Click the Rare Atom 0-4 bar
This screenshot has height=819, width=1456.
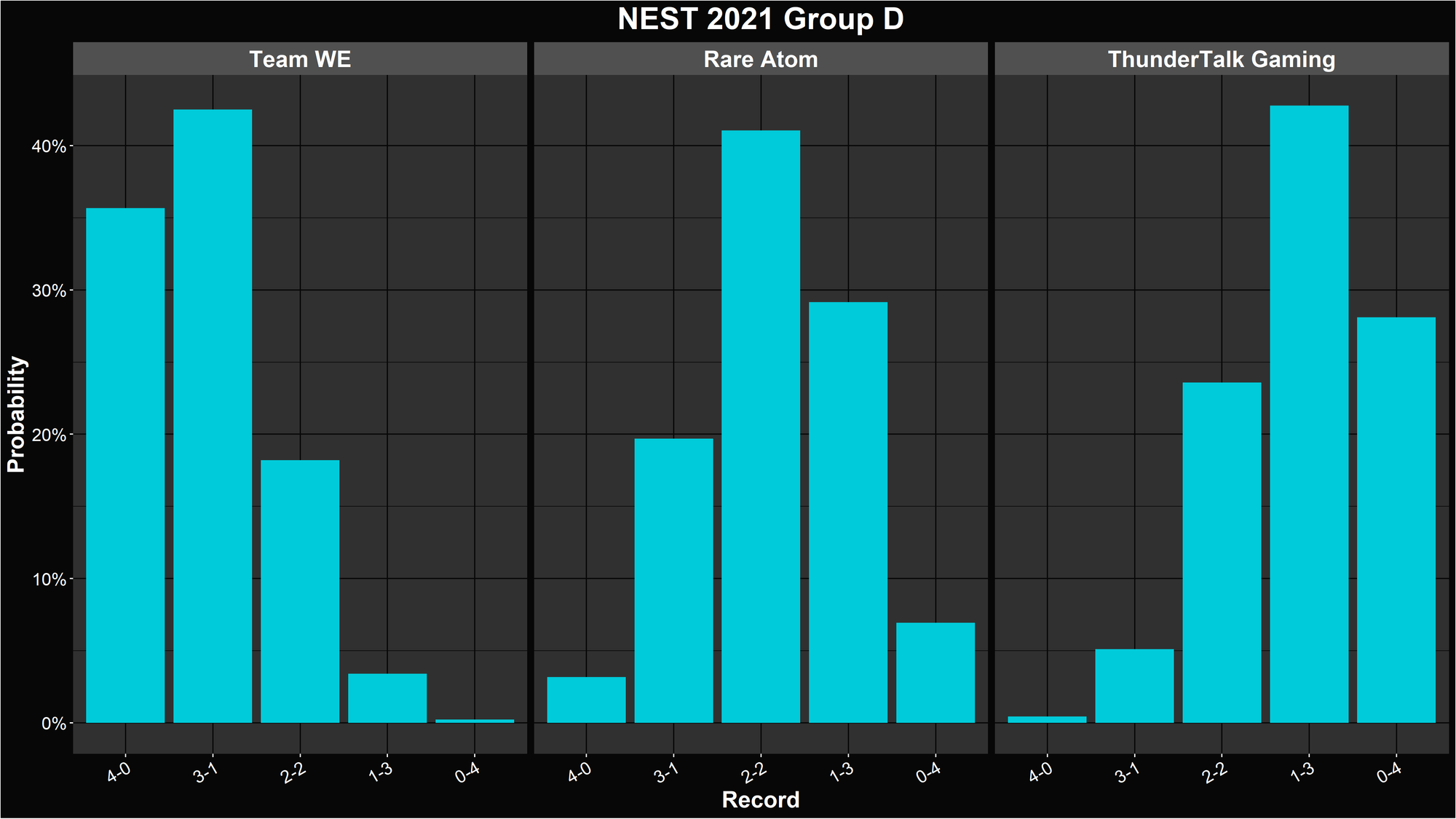935,673
